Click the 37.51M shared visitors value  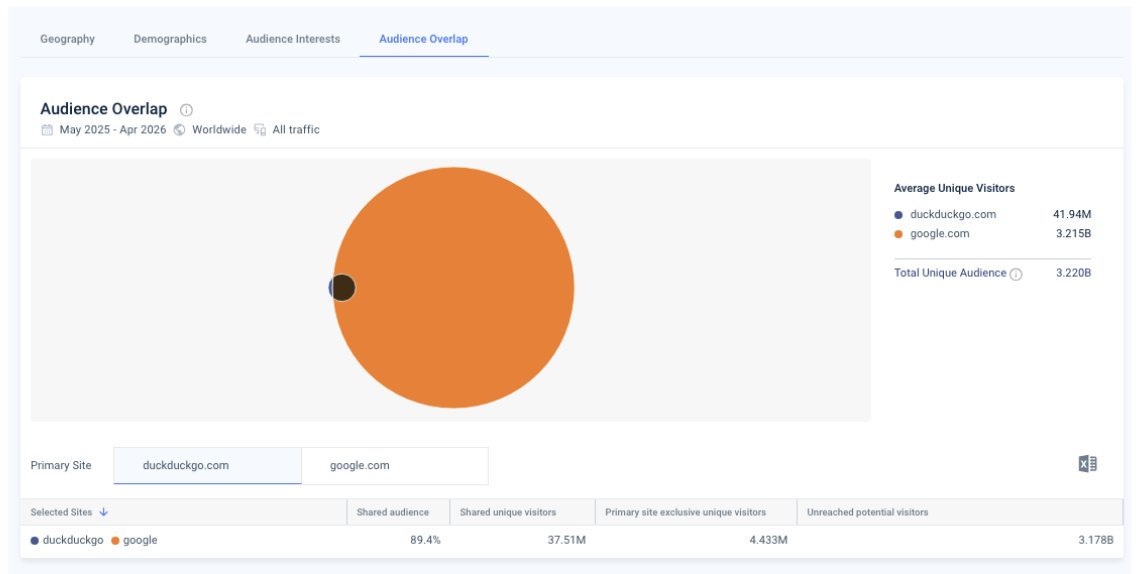click(567, 540)
